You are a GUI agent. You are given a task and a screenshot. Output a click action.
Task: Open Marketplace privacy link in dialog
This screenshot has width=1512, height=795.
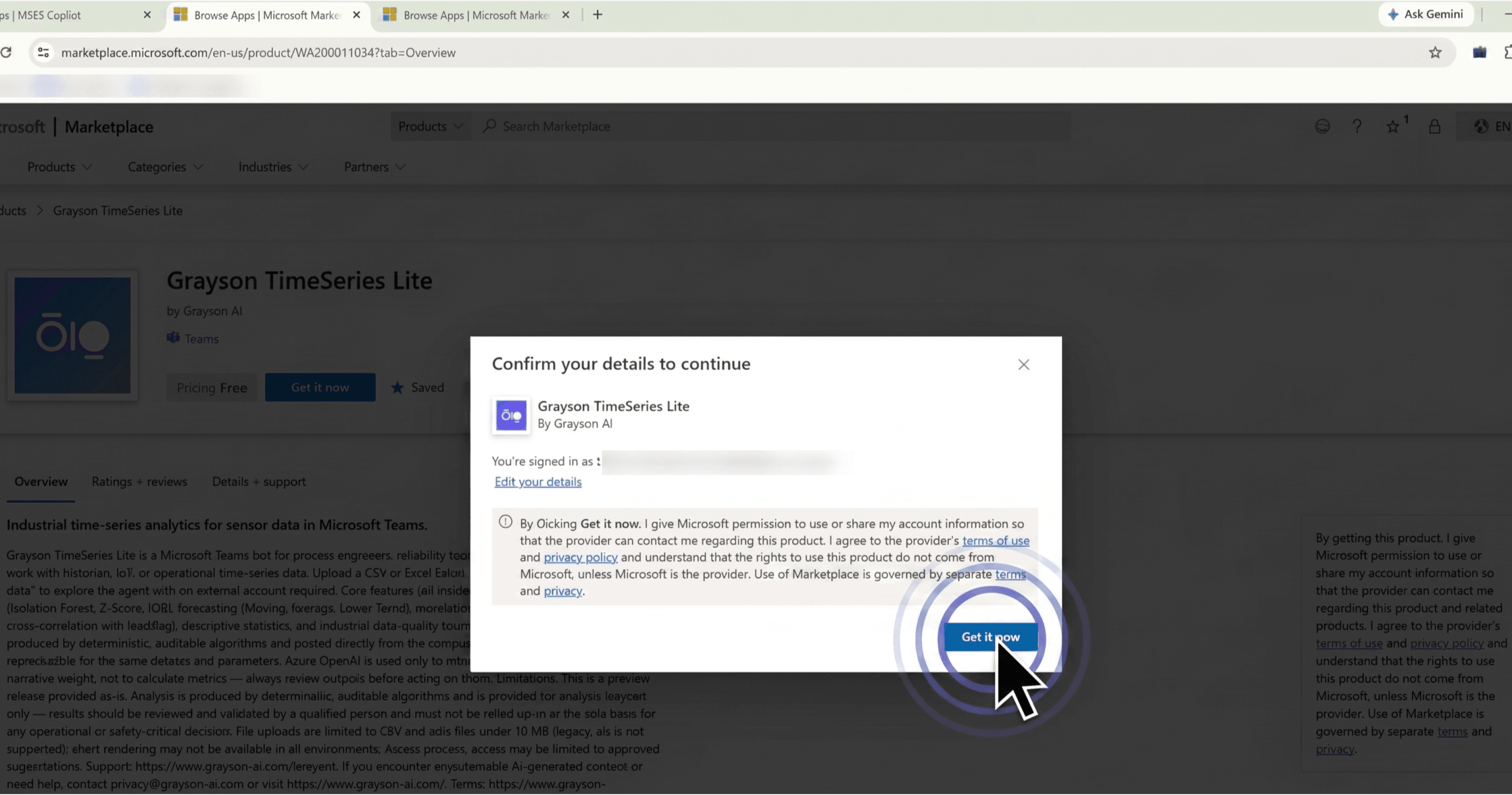pyautogui.click(x=562, y=591)
